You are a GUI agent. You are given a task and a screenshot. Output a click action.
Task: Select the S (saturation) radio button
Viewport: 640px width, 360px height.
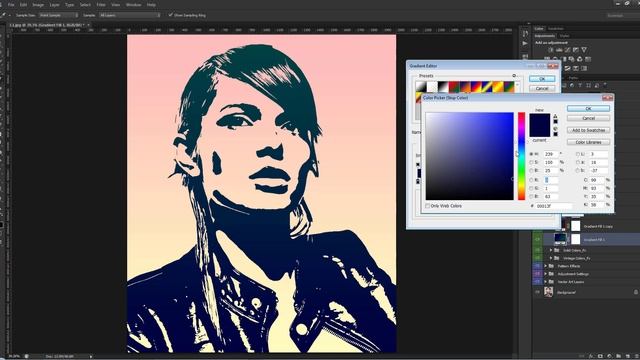tap(531, 162)
